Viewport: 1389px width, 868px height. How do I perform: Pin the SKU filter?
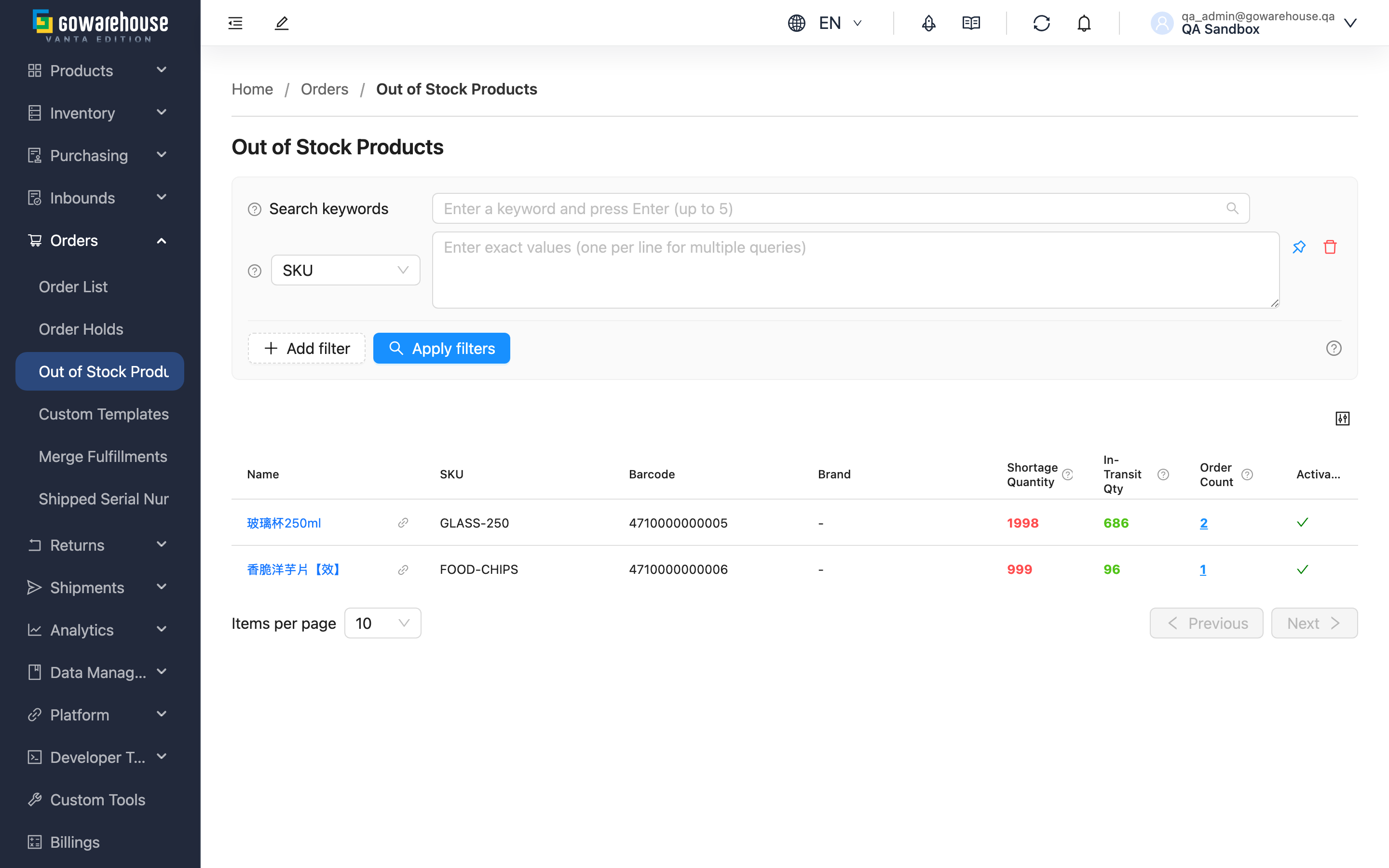tap(1299, 247)
